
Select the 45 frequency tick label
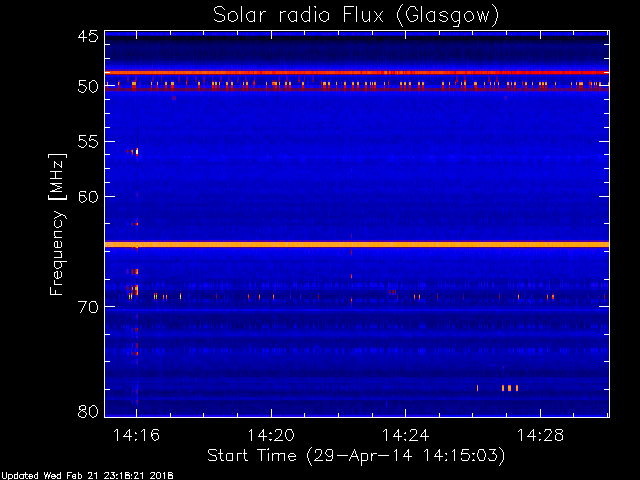(88, 36)
